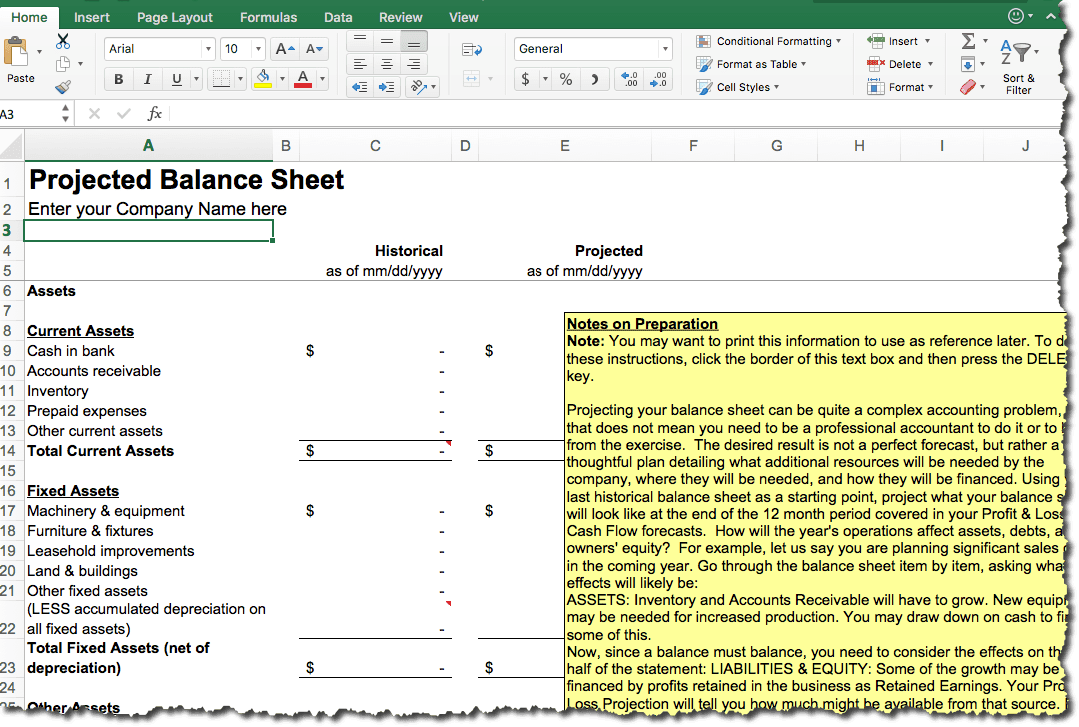
Task: Click the Insert cells button
Action: coord(898,41)
